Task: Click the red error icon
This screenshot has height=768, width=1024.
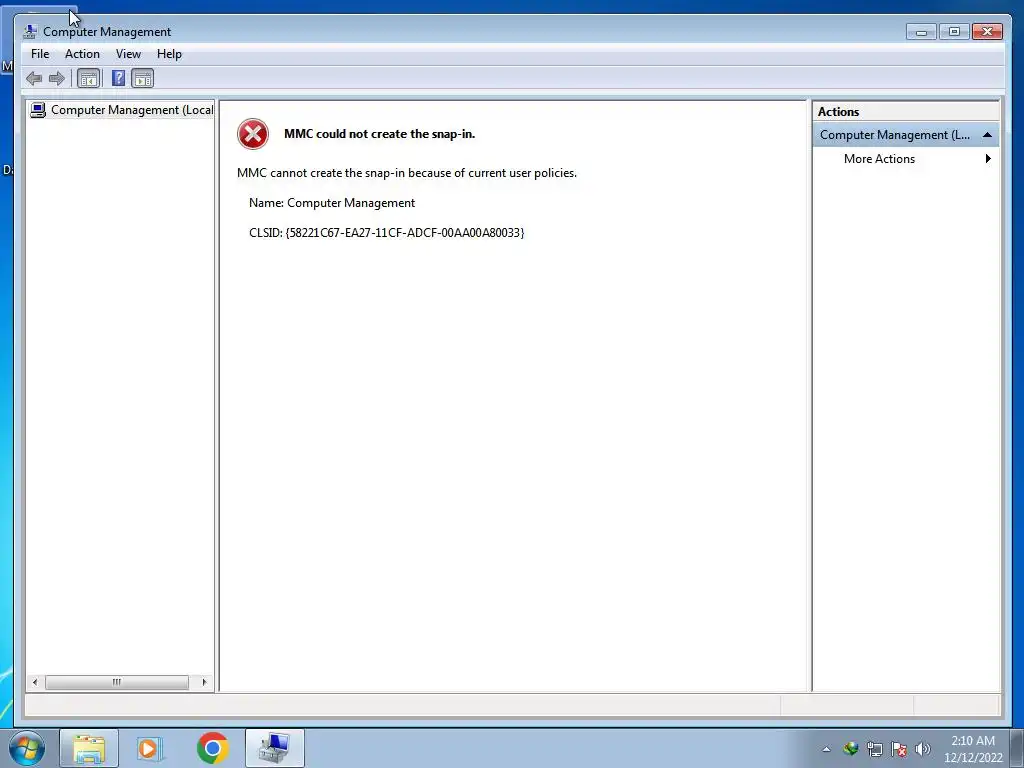Action: pyautogui.click(x=253, y=135)
